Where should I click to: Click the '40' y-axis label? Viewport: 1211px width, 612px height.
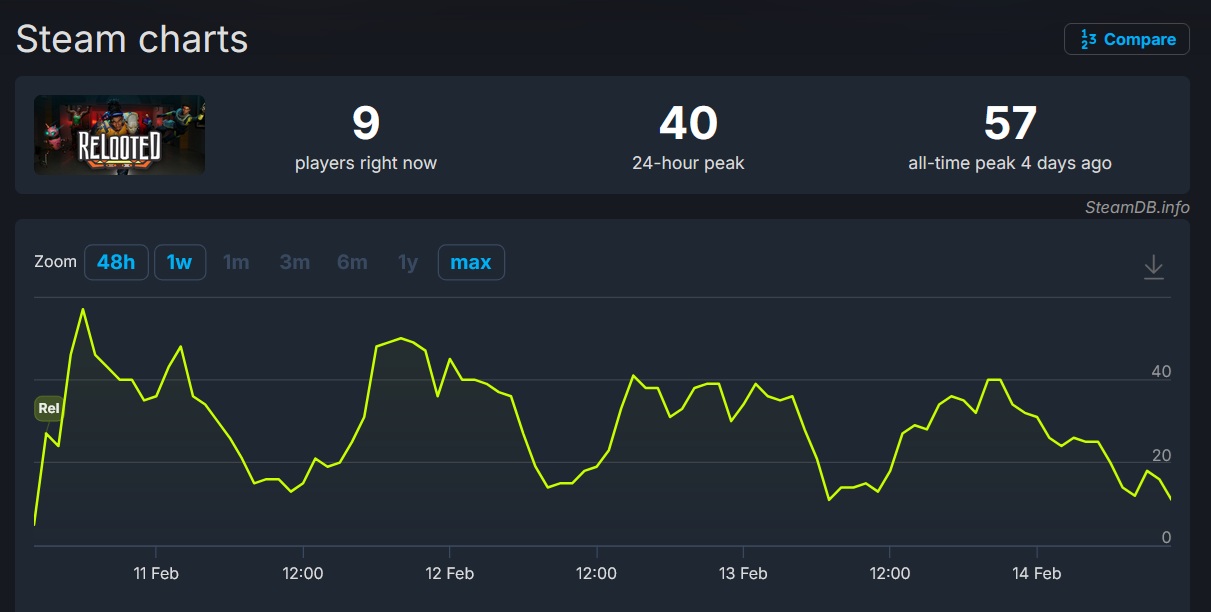tap(1161, 372)
